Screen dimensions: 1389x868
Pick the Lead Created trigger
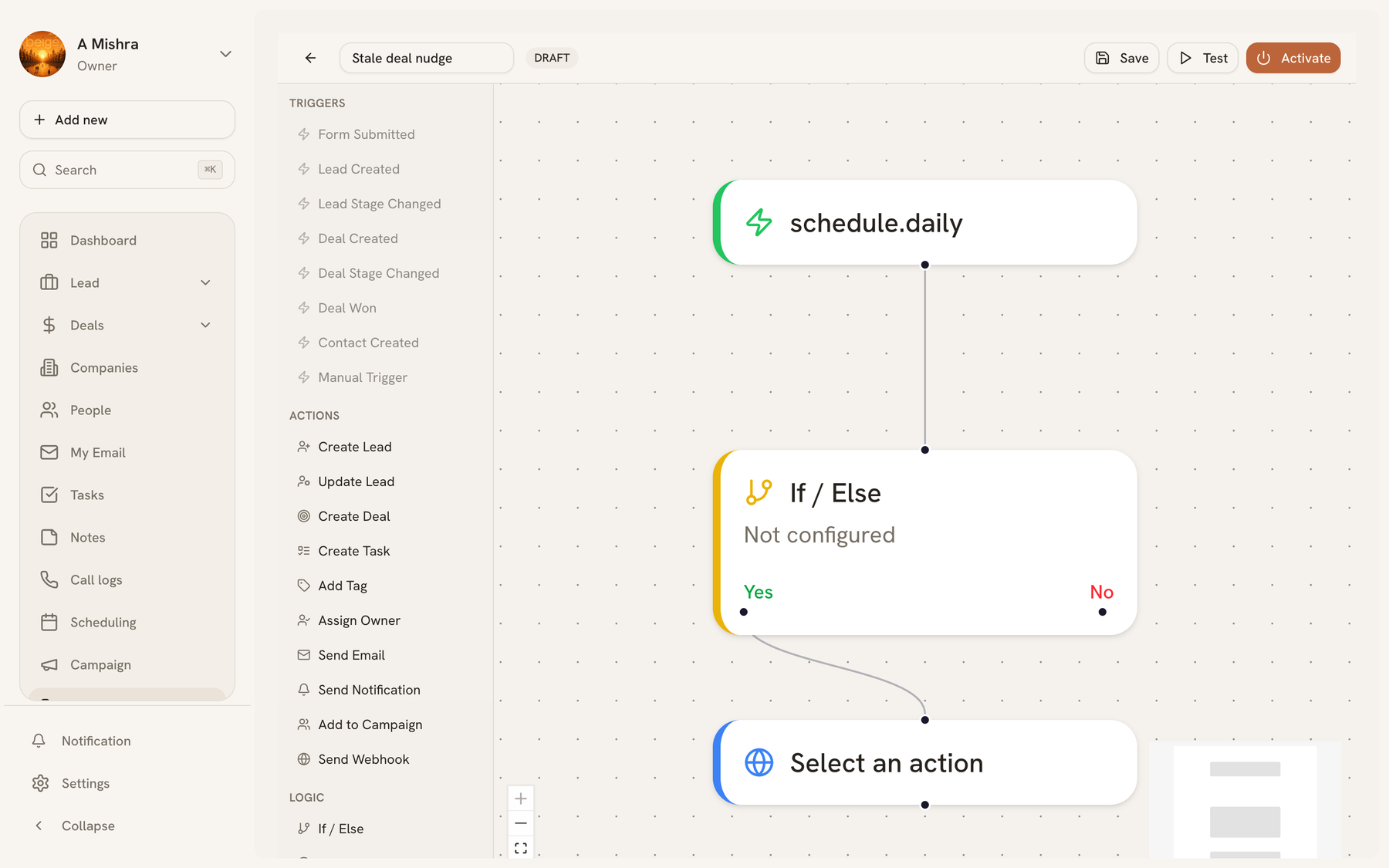pos(386,169)
